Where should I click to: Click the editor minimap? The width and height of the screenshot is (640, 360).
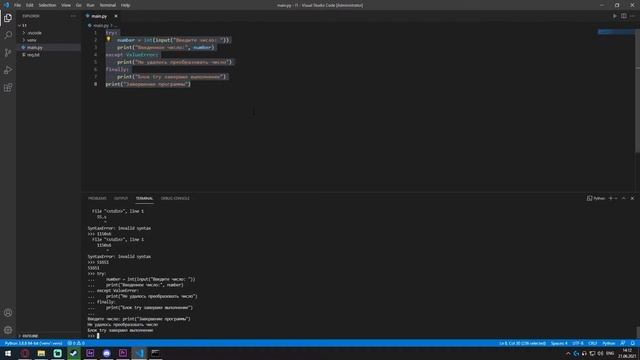[x=616, y=32]
